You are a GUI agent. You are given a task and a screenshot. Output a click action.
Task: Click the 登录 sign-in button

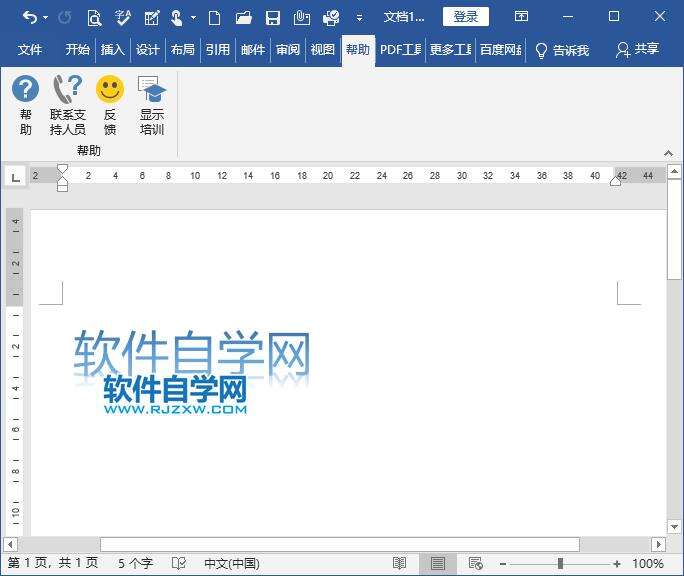(x=465, y=17)
